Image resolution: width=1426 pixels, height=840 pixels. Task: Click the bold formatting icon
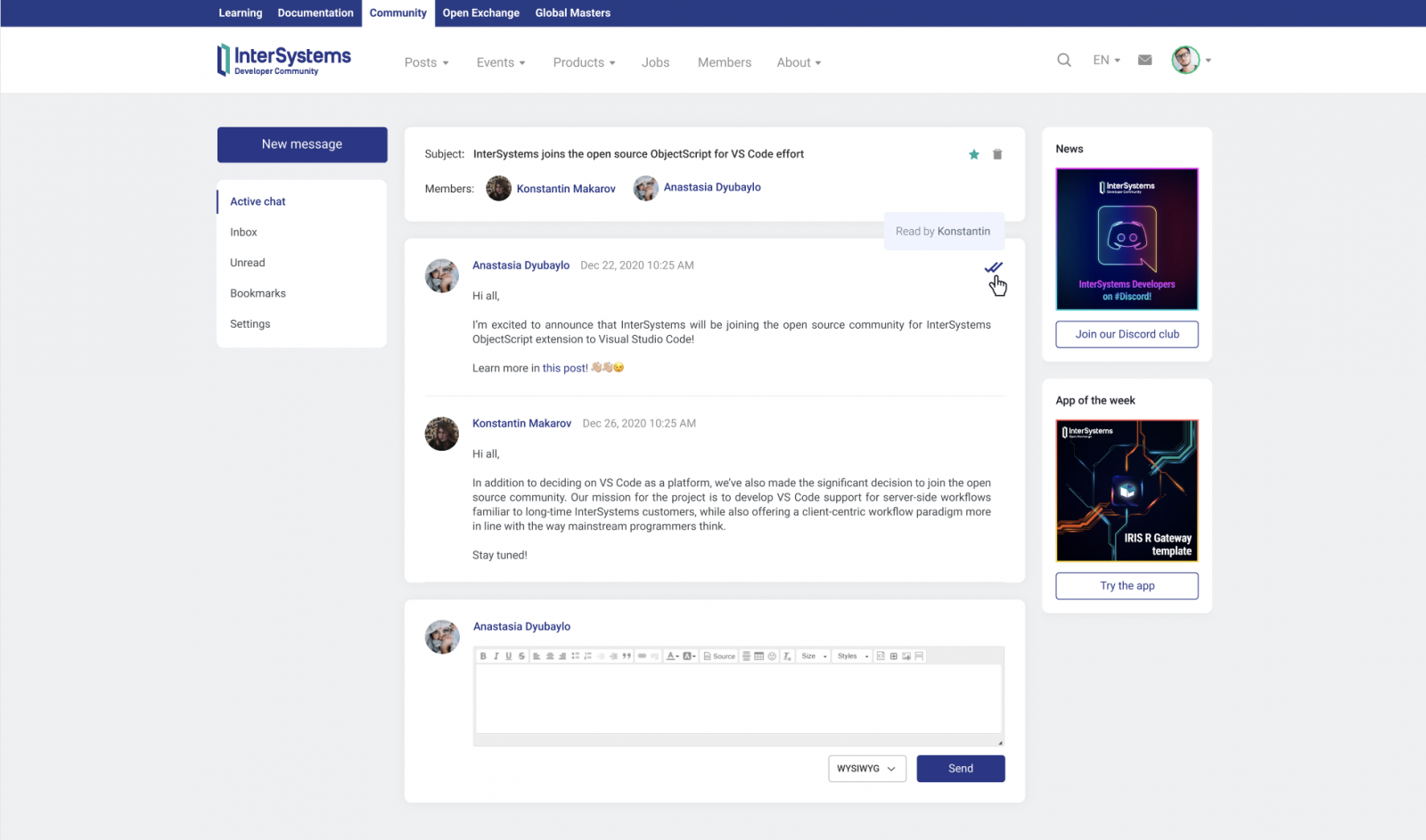click(483, 657)
